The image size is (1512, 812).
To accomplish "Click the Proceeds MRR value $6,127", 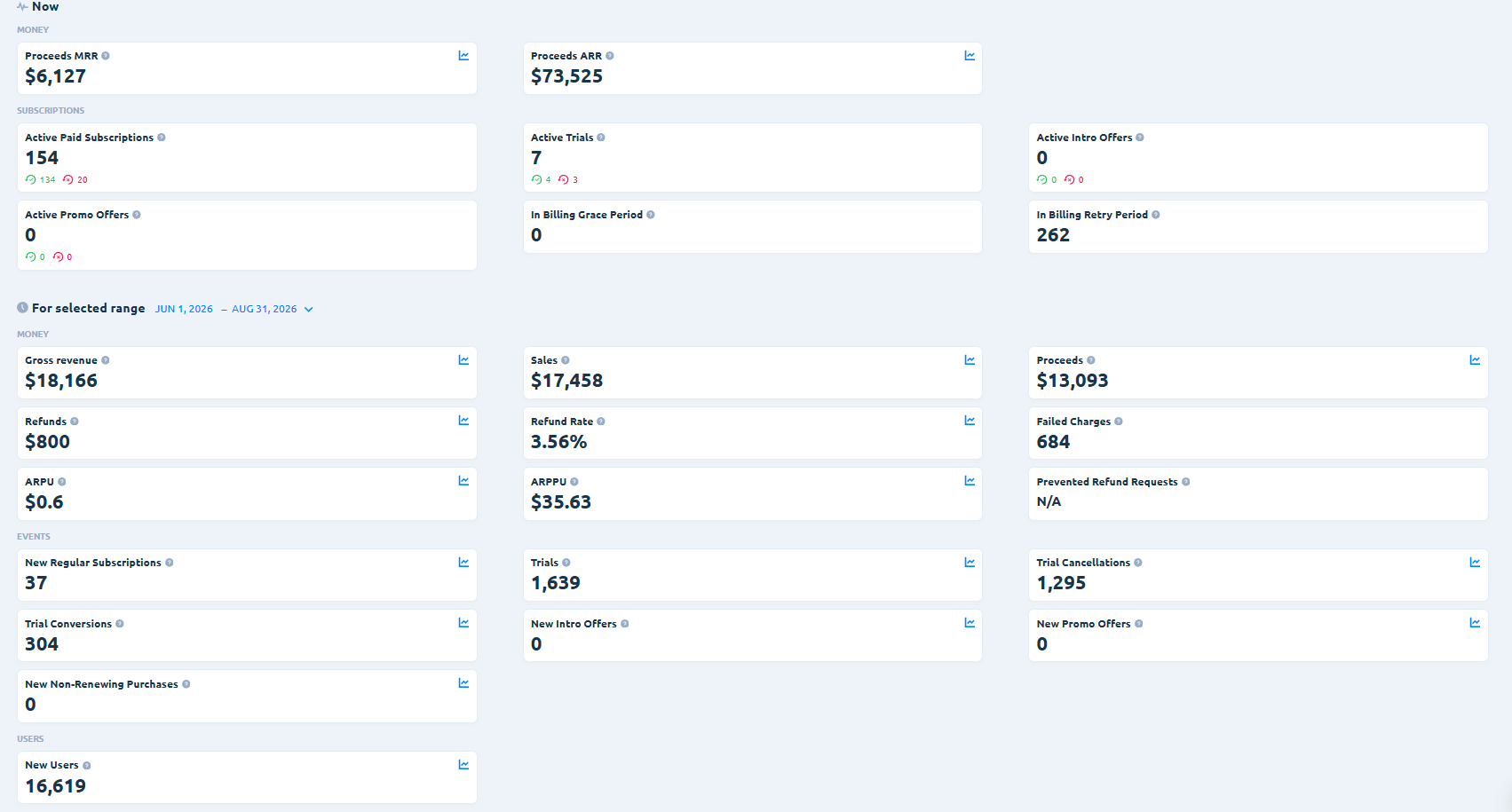I will tap(56, 76).
